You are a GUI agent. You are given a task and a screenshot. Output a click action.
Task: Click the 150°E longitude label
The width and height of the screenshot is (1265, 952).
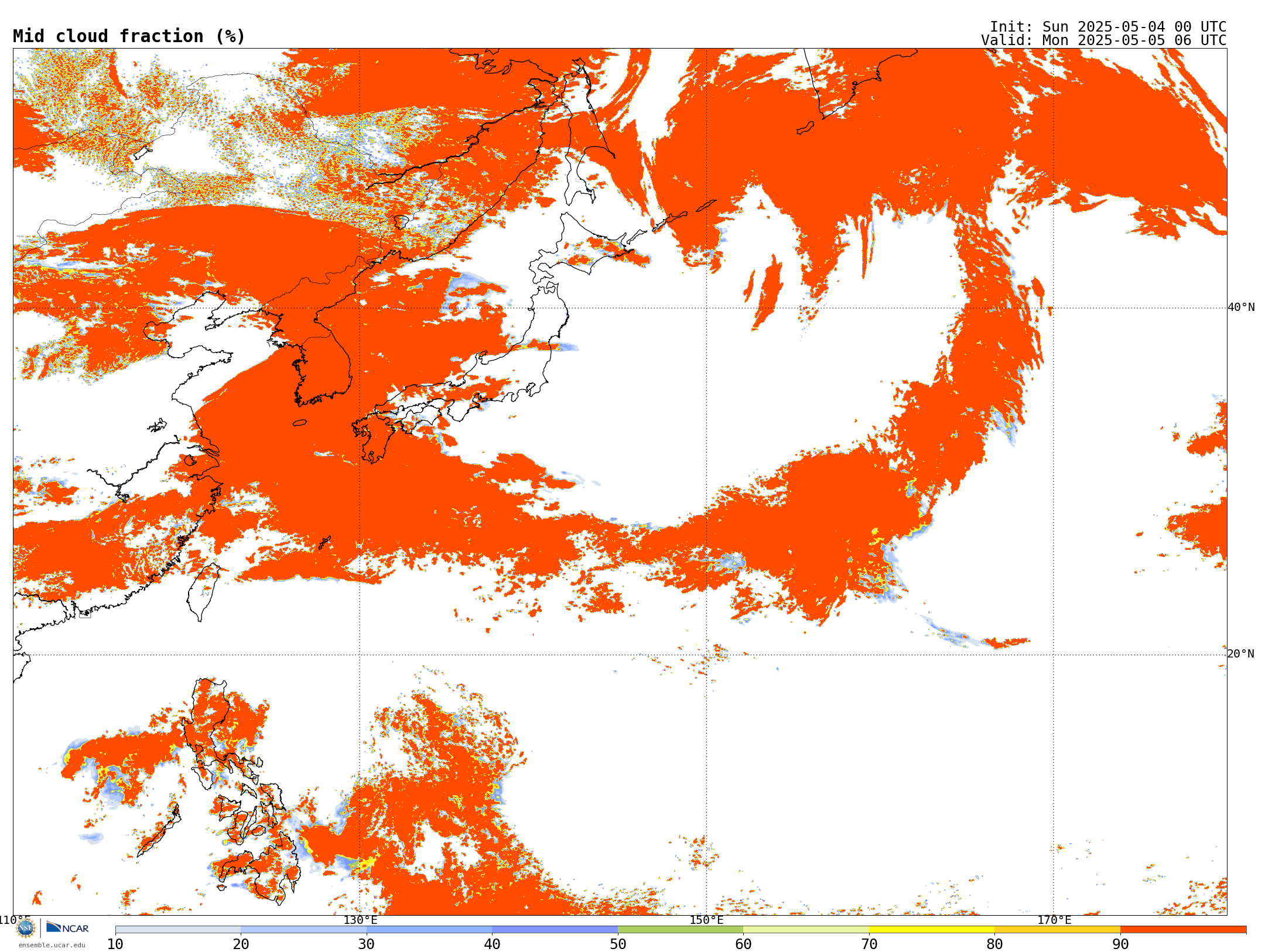point(706,920)
